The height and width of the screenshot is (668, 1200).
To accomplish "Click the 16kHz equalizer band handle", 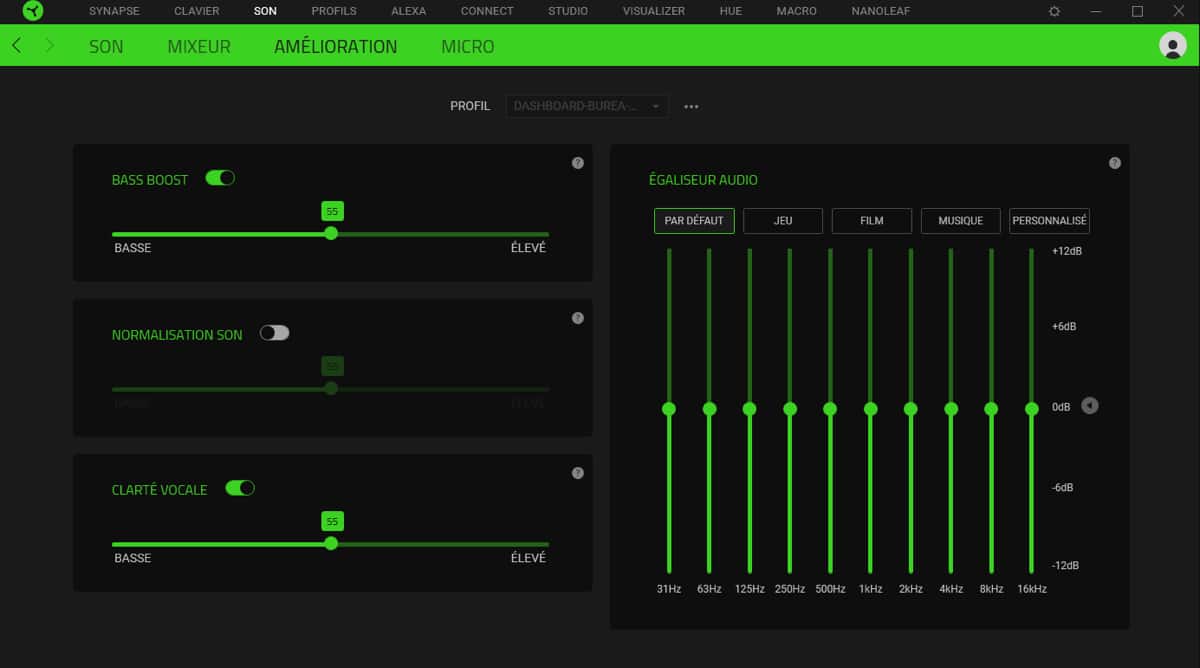I will tap(1031, 408).
